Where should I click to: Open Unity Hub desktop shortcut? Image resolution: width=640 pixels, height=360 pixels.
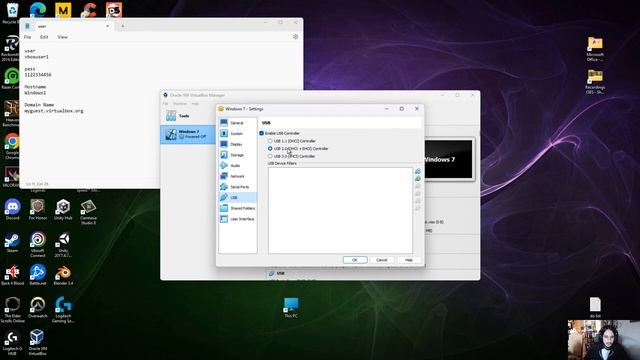pyautogui.click(x=63, y=209)
